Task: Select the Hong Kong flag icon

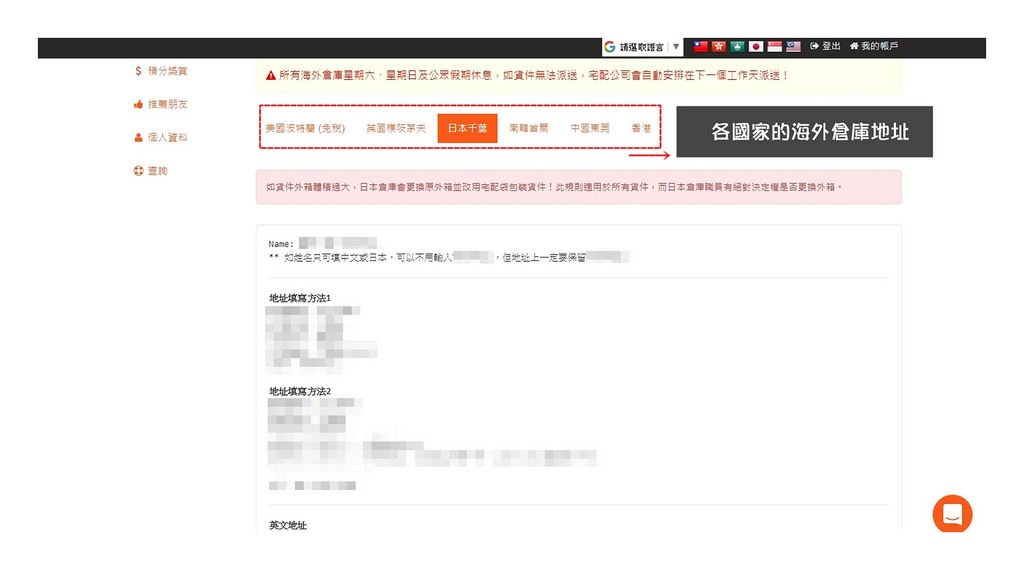Action: click(719, 47)
